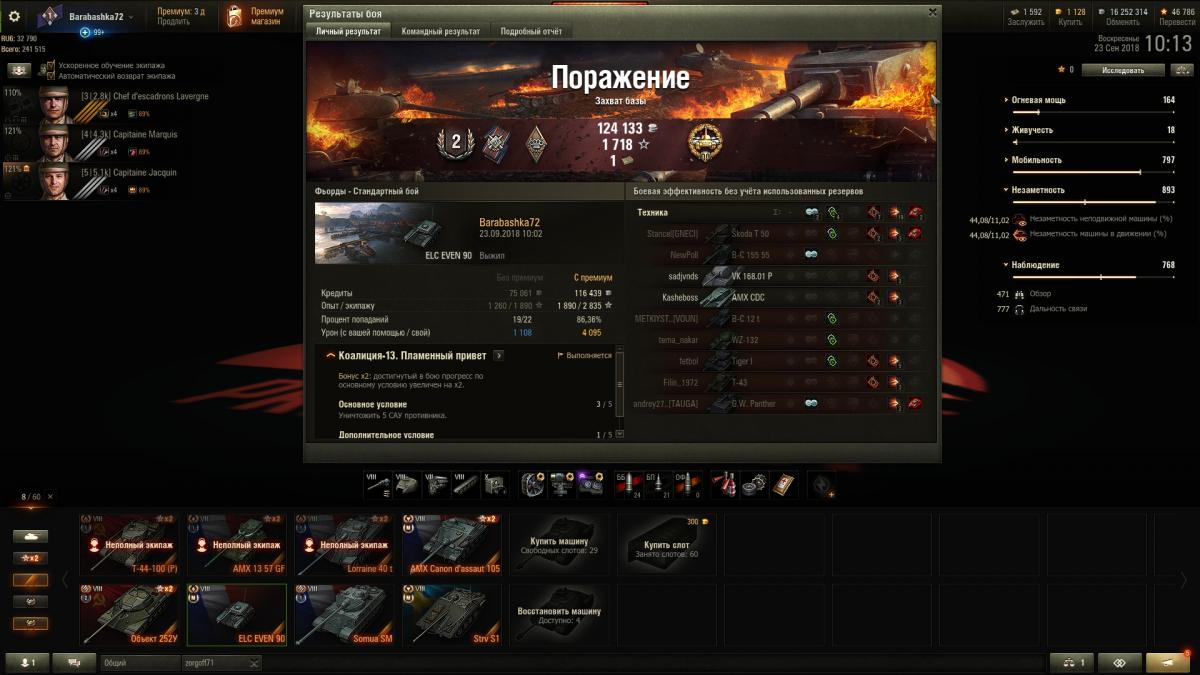Image resolution: width=1200 pixels, height=675 pixels.
Task: Close the Результаты боя window
Action: (933, 12)
